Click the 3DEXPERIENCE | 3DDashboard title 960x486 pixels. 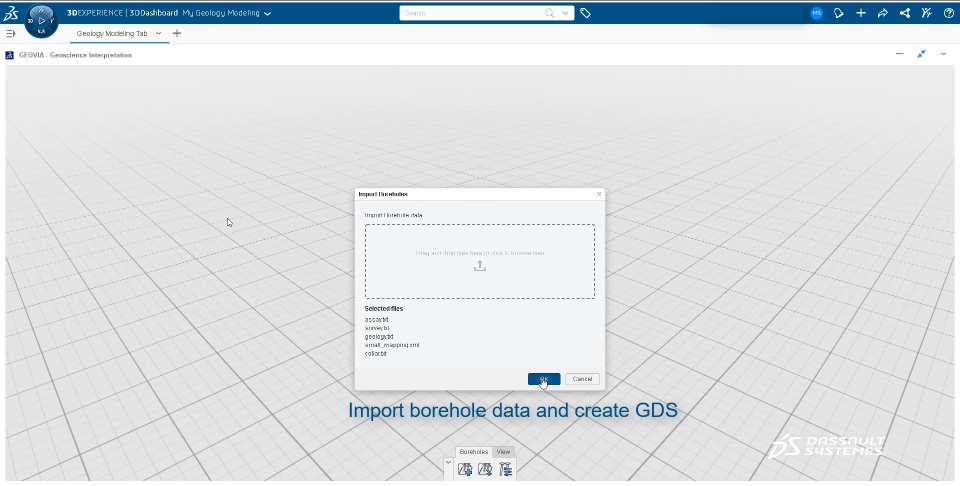coord(122,13)
